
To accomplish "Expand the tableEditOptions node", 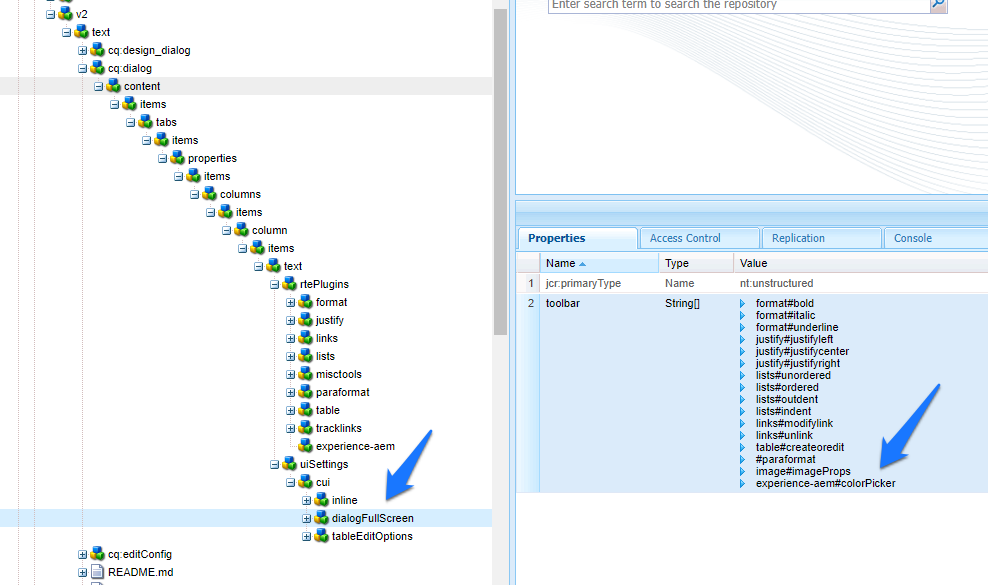I will click(x=306, y=536).
